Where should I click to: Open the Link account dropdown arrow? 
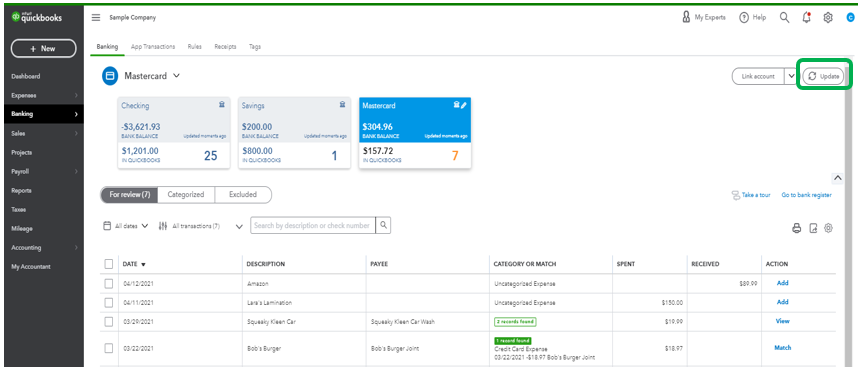(791, 76)
